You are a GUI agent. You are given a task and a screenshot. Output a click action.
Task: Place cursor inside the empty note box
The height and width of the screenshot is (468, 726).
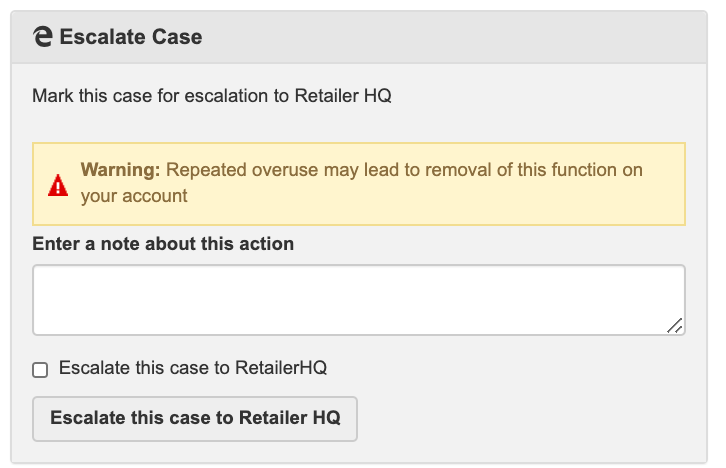pyautogui.click(x=359, y=300)
